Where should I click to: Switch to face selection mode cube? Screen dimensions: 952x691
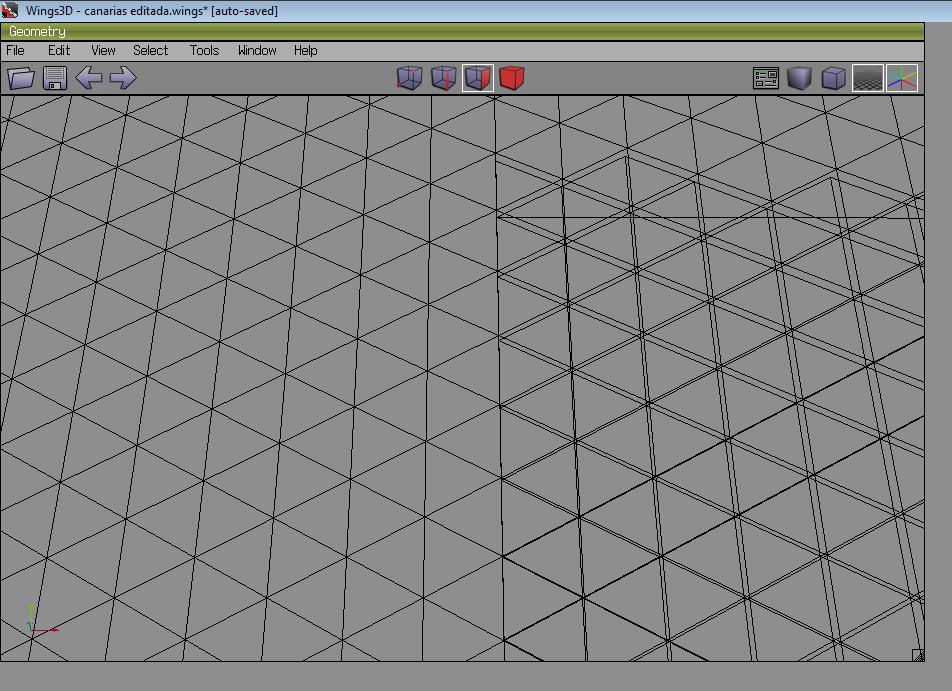click(478, 78)
